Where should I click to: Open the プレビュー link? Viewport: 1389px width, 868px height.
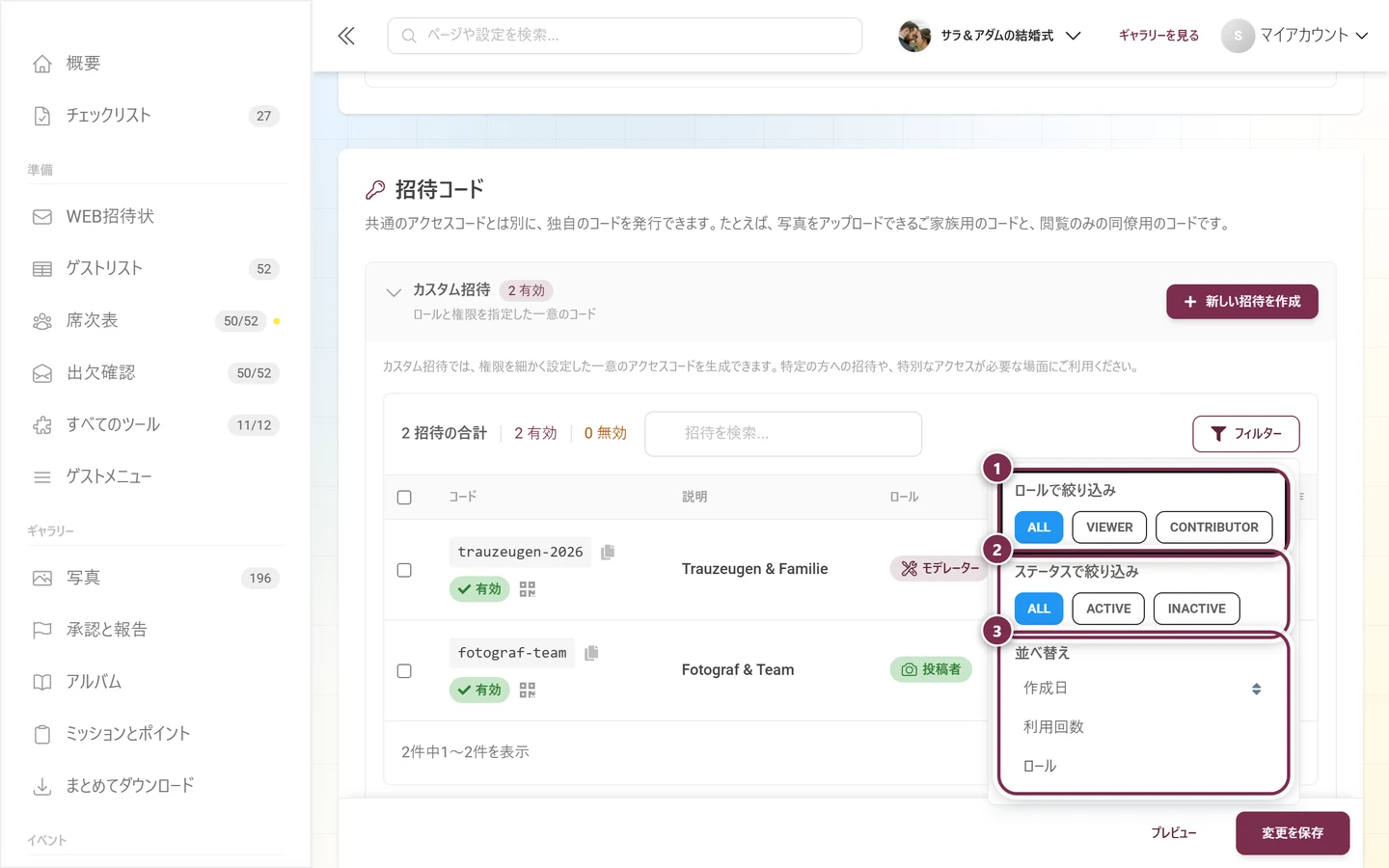coord(1173,833)
